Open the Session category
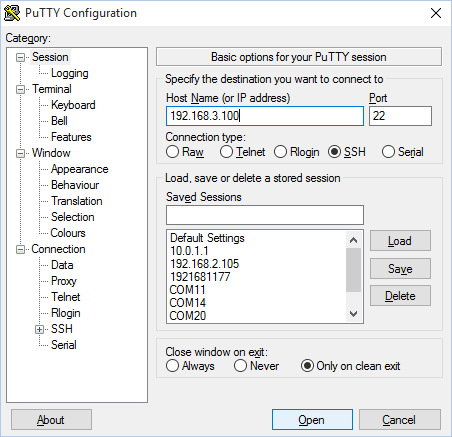 click(x=50, y=57)
